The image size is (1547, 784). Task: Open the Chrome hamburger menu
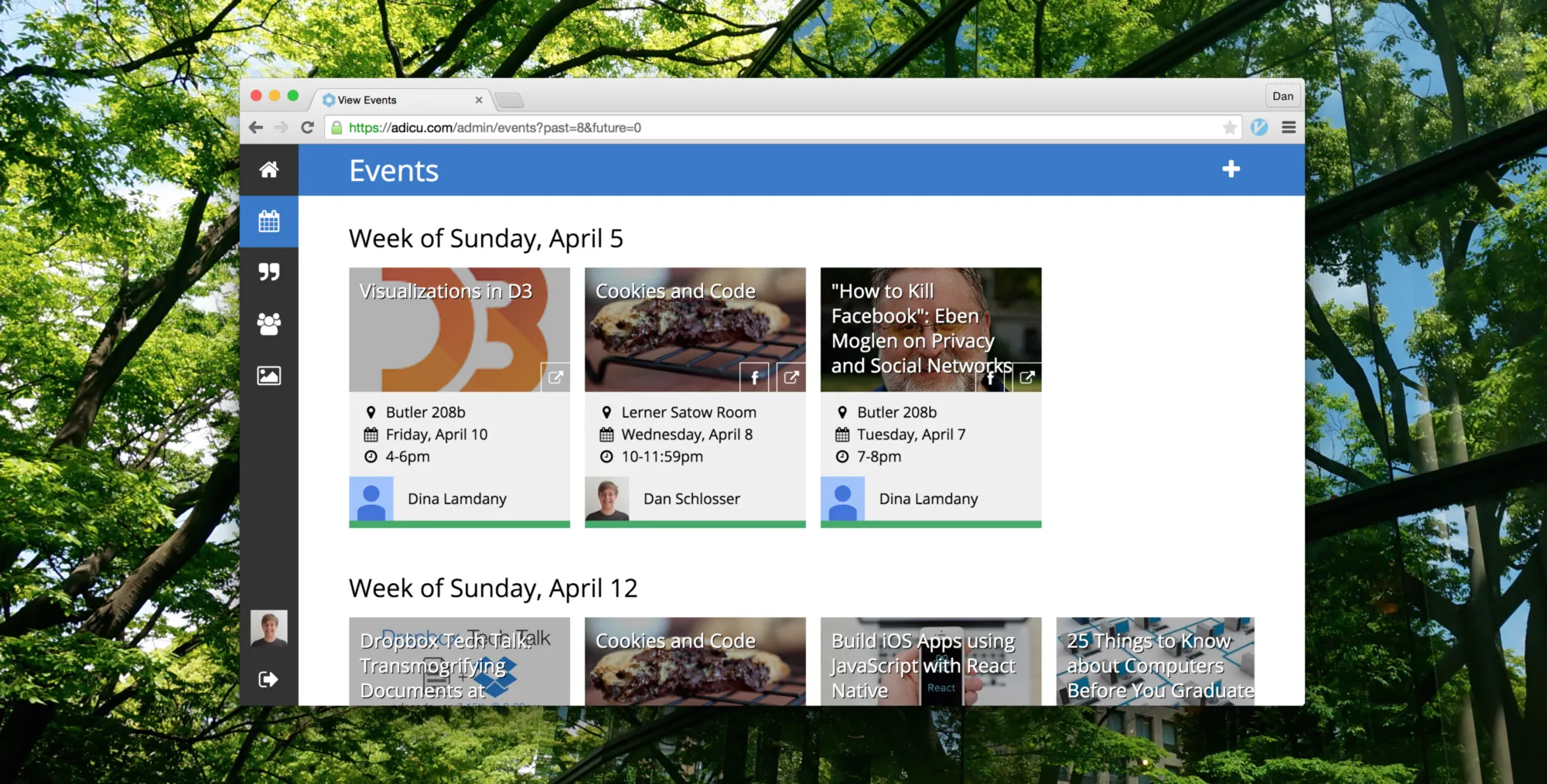1289,128
